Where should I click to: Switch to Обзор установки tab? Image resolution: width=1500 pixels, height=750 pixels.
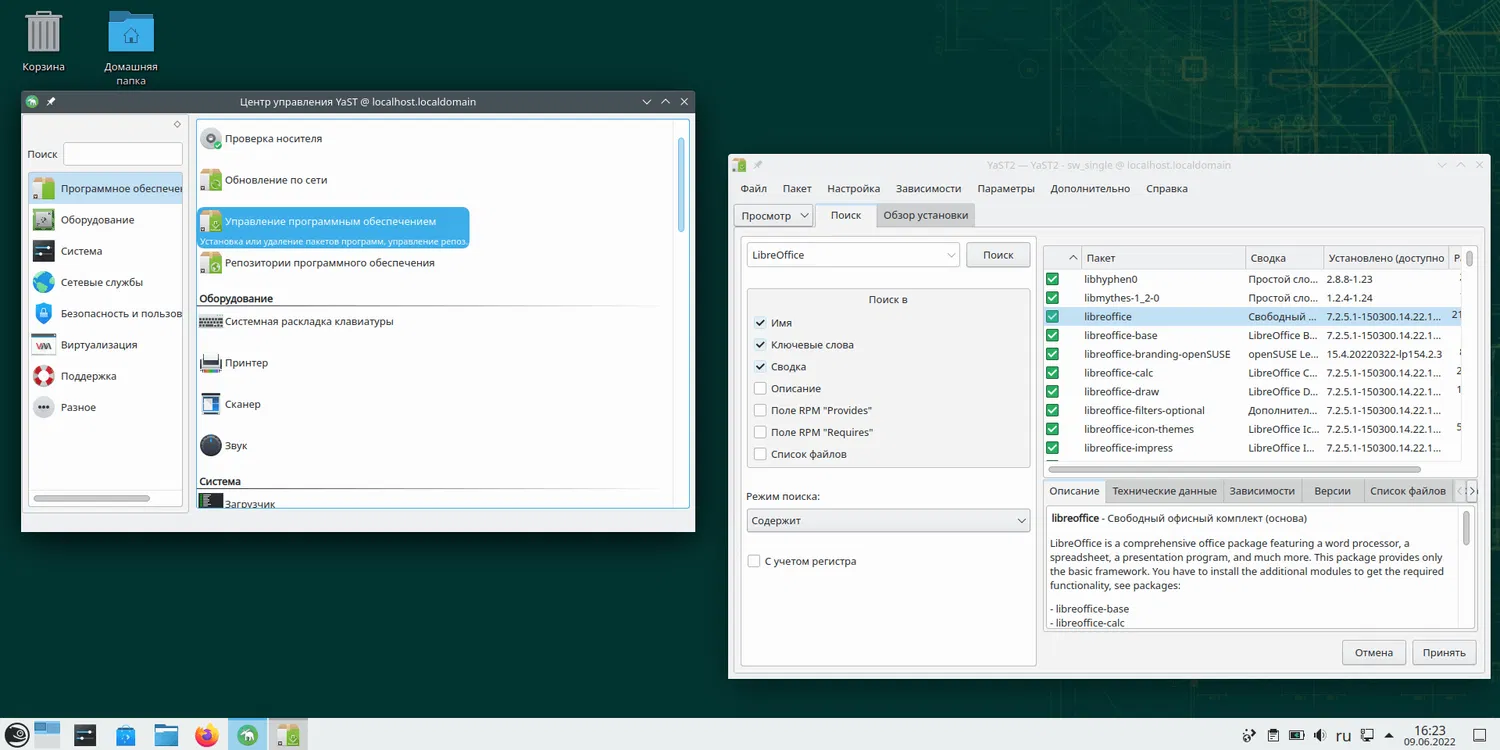tap(926, 215)
